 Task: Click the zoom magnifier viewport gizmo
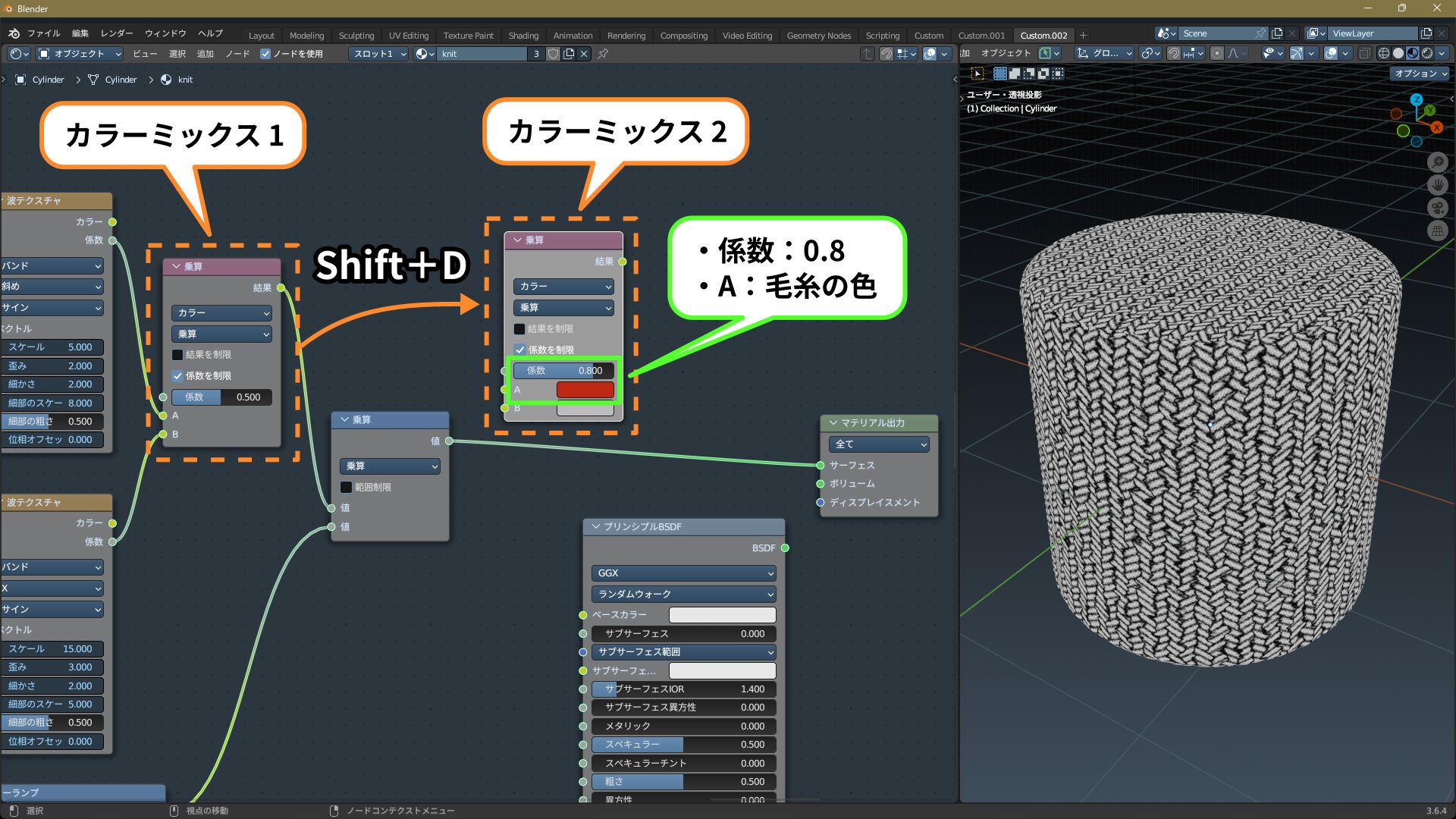pyautogui.click(x=1437, y=162)
